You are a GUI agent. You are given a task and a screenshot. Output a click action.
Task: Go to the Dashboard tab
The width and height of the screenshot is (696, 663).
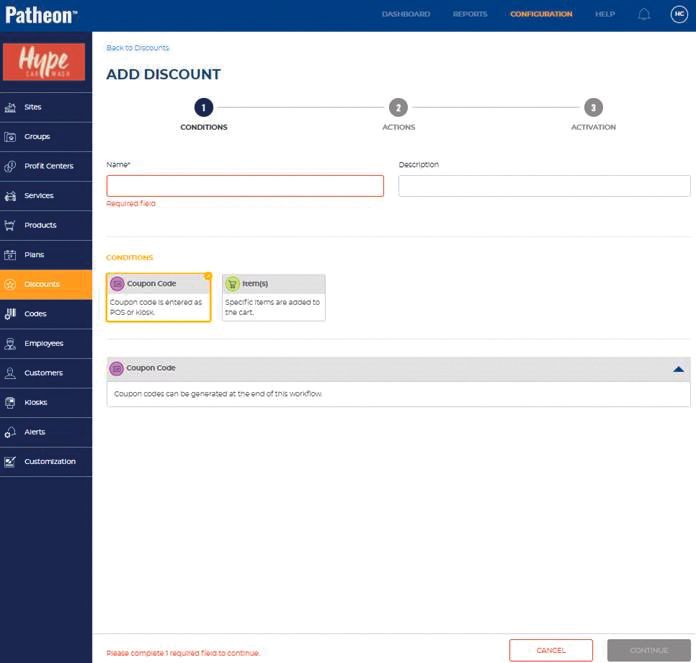405,14
